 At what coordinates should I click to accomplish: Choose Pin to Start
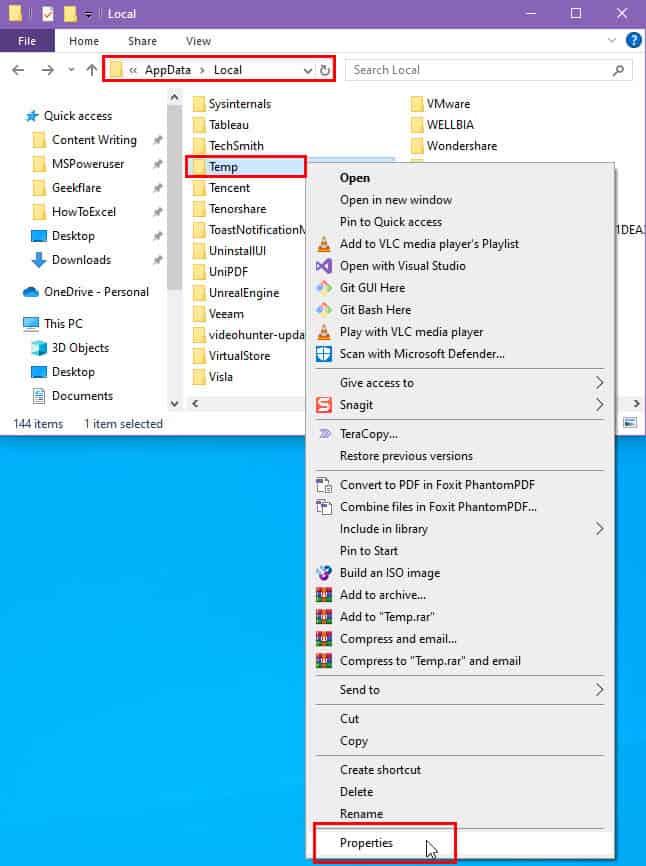[x=369, y=551]
